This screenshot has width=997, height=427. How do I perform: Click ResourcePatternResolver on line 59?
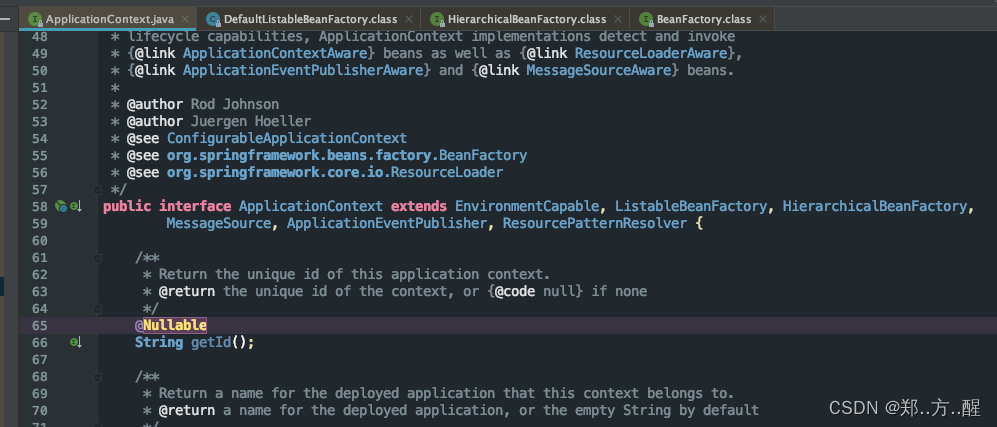pyautogui.click(x=595, y=223)
